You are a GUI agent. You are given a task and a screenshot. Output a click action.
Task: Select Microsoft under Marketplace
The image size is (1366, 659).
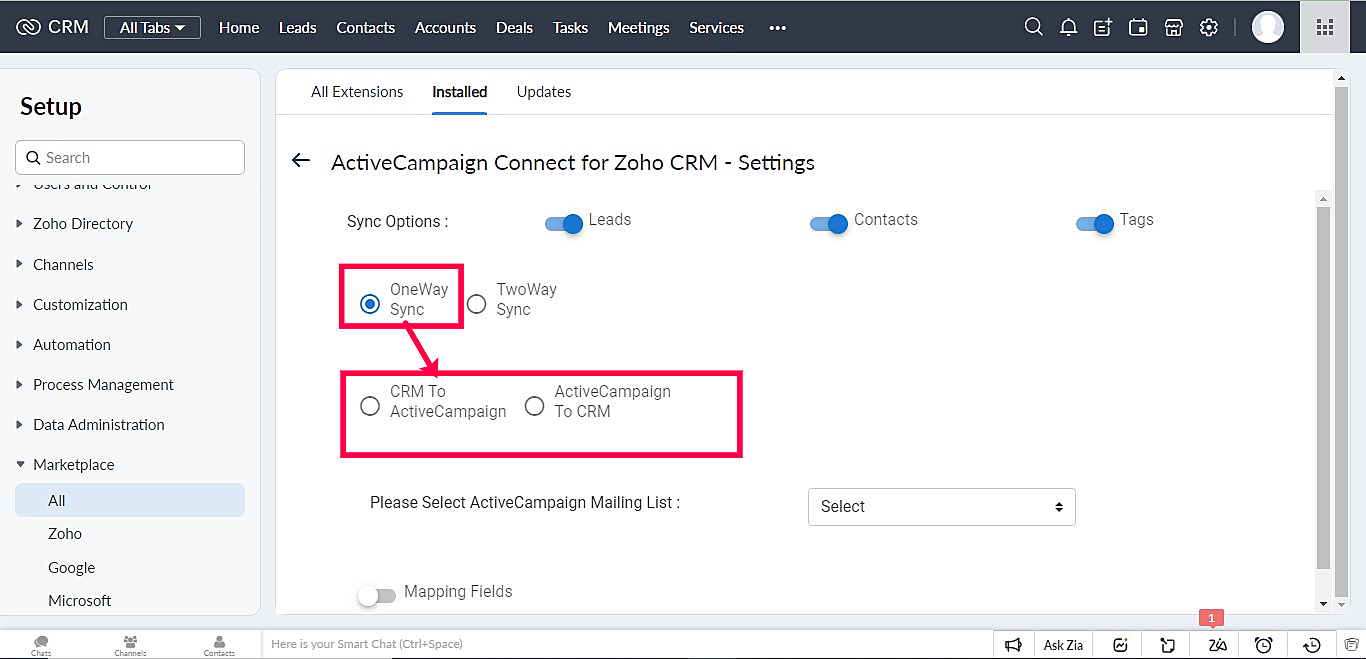click(x=80, y=601)
